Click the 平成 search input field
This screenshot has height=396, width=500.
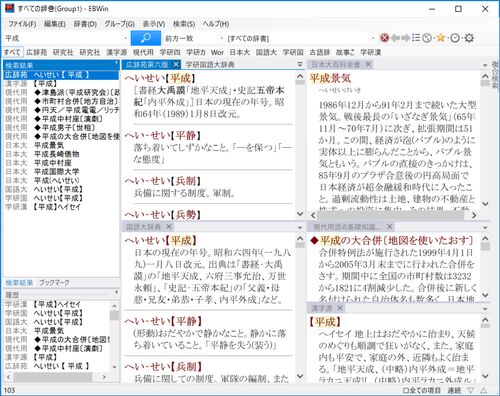pyautogui.click(x=63, y=38)
